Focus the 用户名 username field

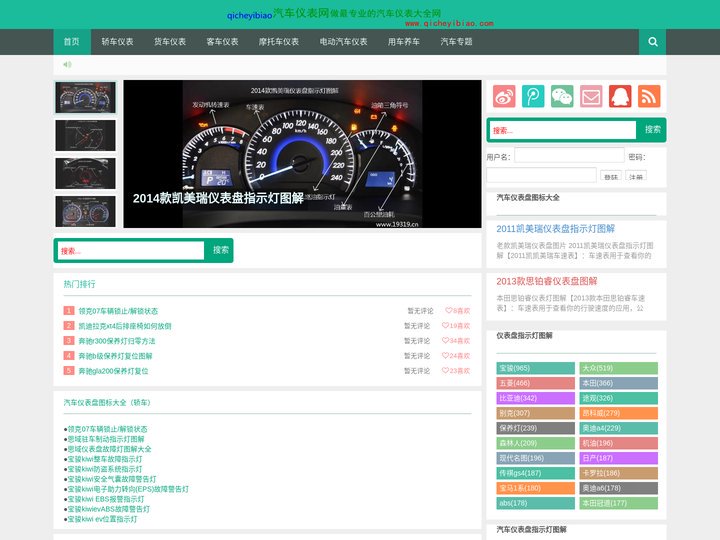pyautogui.click(x=569, y=155)
